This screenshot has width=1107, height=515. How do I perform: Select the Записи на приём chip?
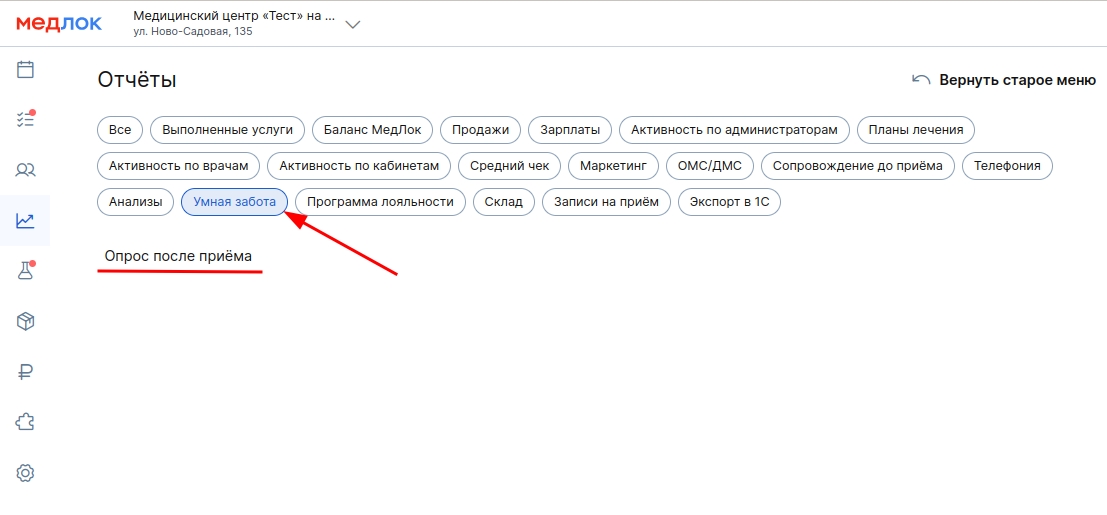pos(606,202)
